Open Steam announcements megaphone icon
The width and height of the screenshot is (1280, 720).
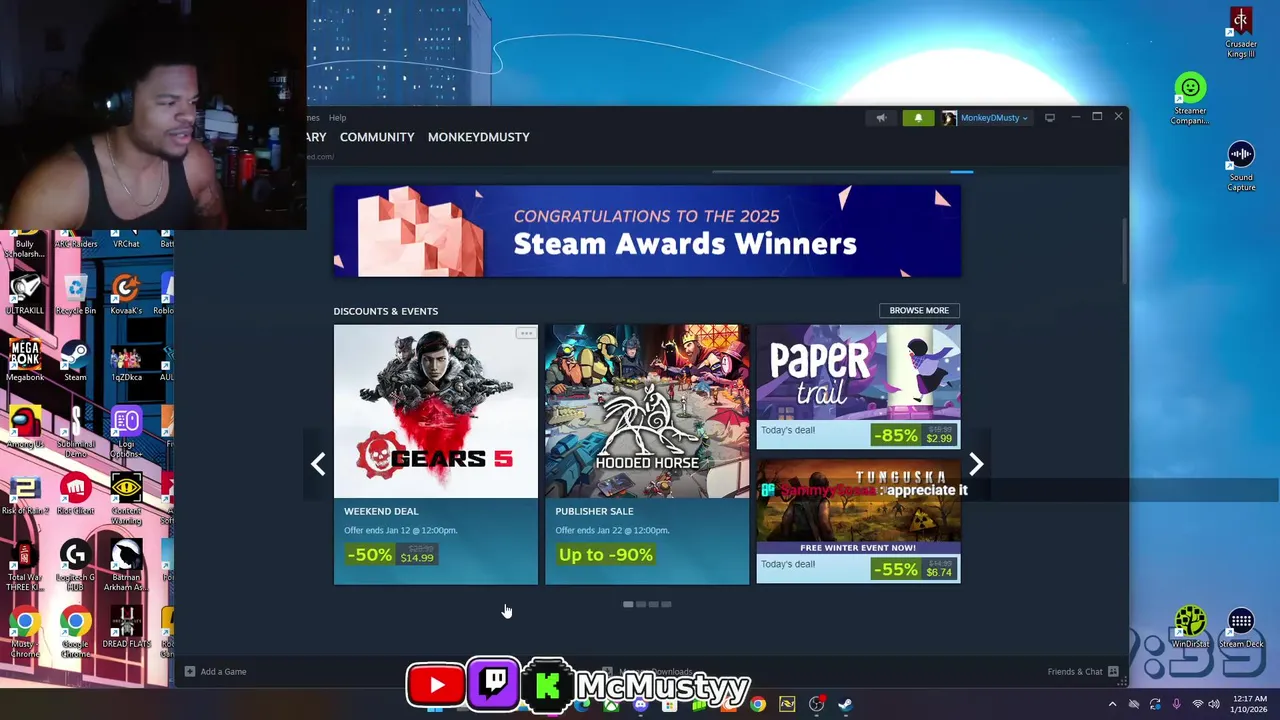pyautogui.click(x=881, y=118)
